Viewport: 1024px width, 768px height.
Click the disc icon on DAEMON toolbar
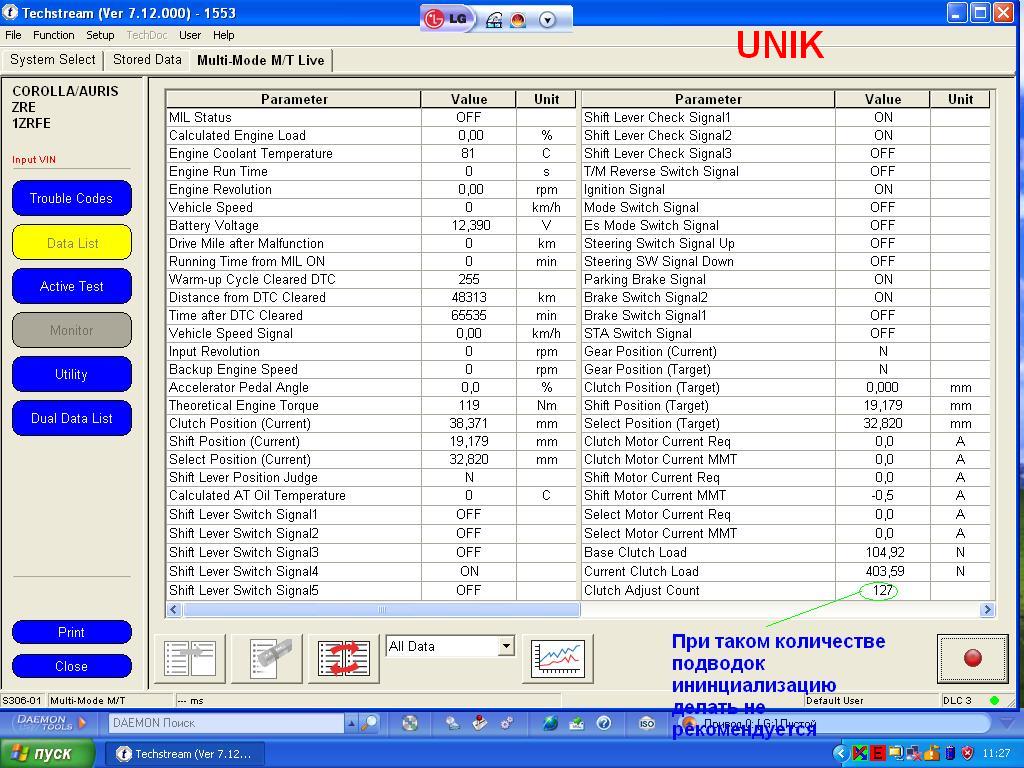point(410,723)
